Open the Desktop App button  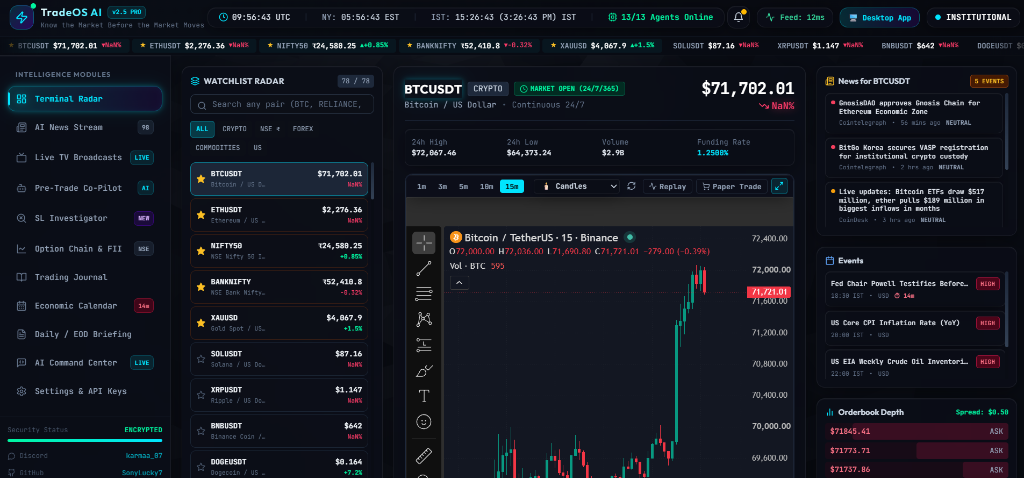click(880, 18)
